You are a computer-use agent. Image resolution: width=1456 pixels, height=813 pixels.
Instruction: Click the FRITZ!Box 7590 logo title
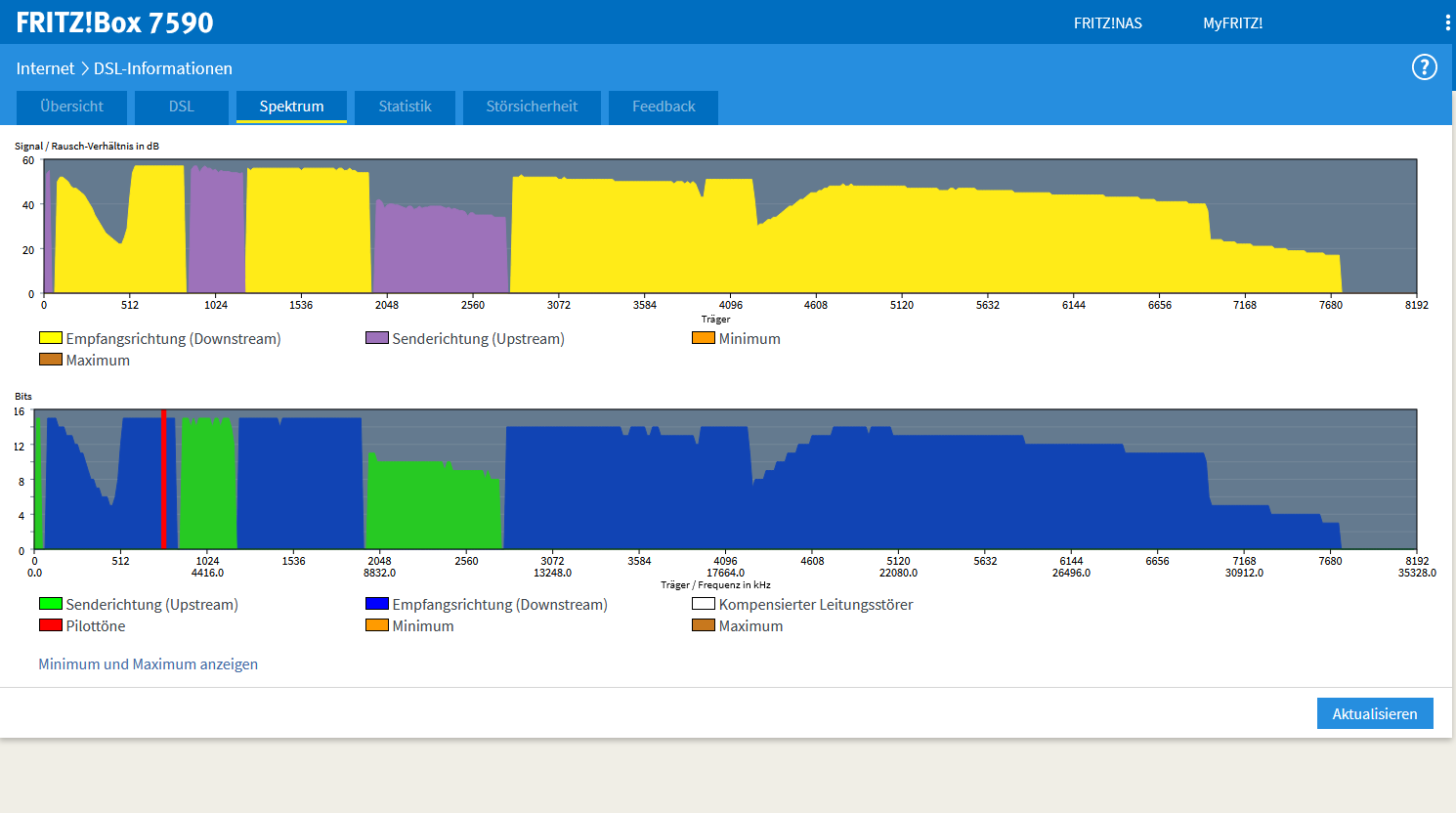click(x=114, y=22)
